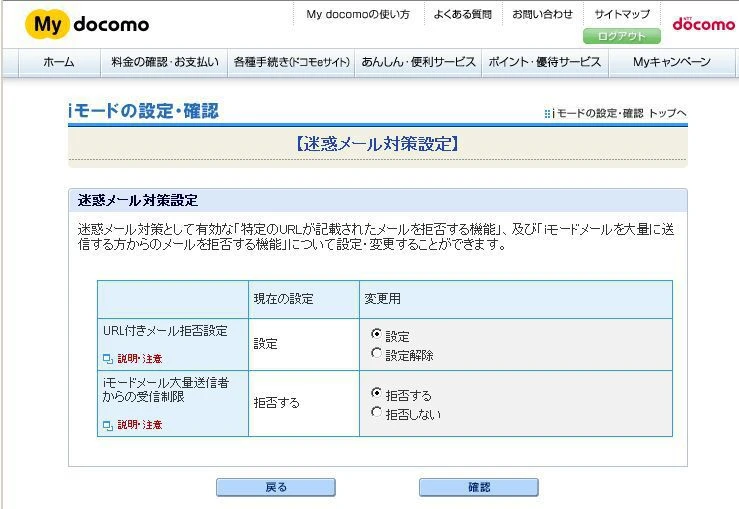Open よくある質問 link
This screenshot has width=739, height=509.
coord(463,15)
